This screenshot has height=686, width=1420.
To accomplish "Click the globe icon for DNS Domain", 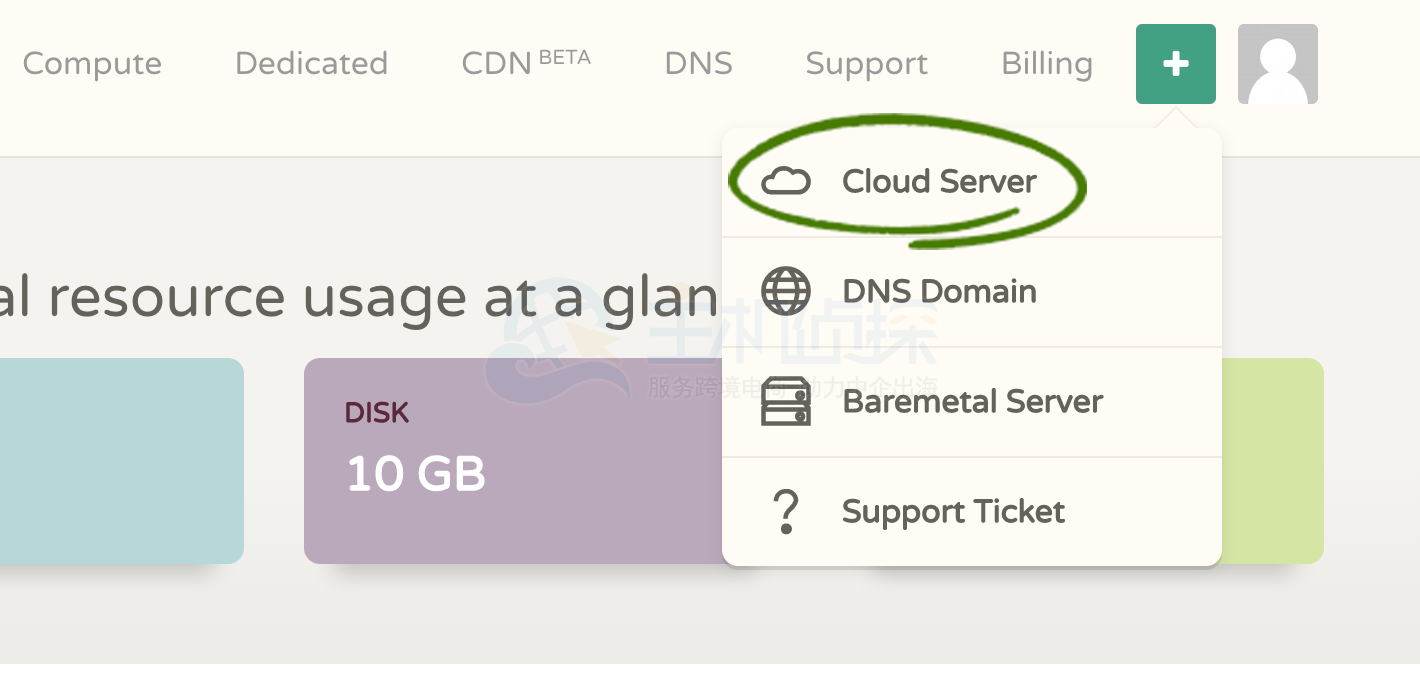I will (786, 292).
